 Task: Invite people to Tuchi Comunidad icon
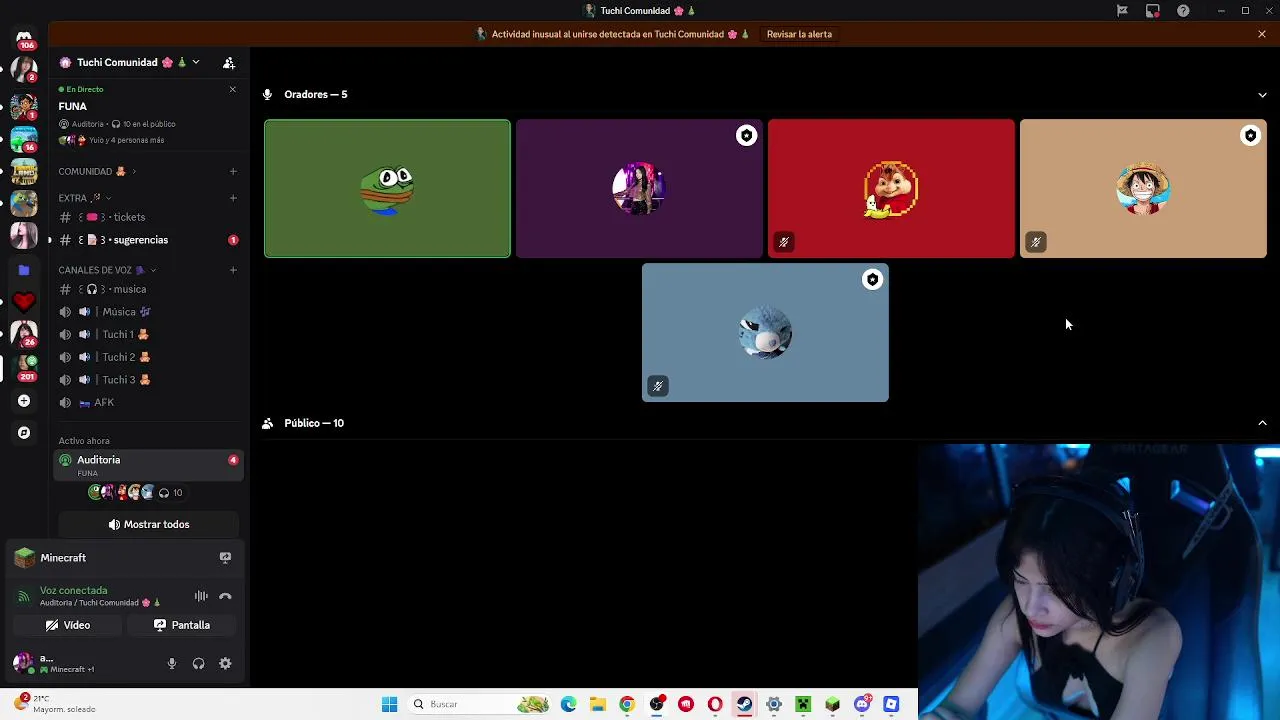pyautogui.click(x=229, y=62)
